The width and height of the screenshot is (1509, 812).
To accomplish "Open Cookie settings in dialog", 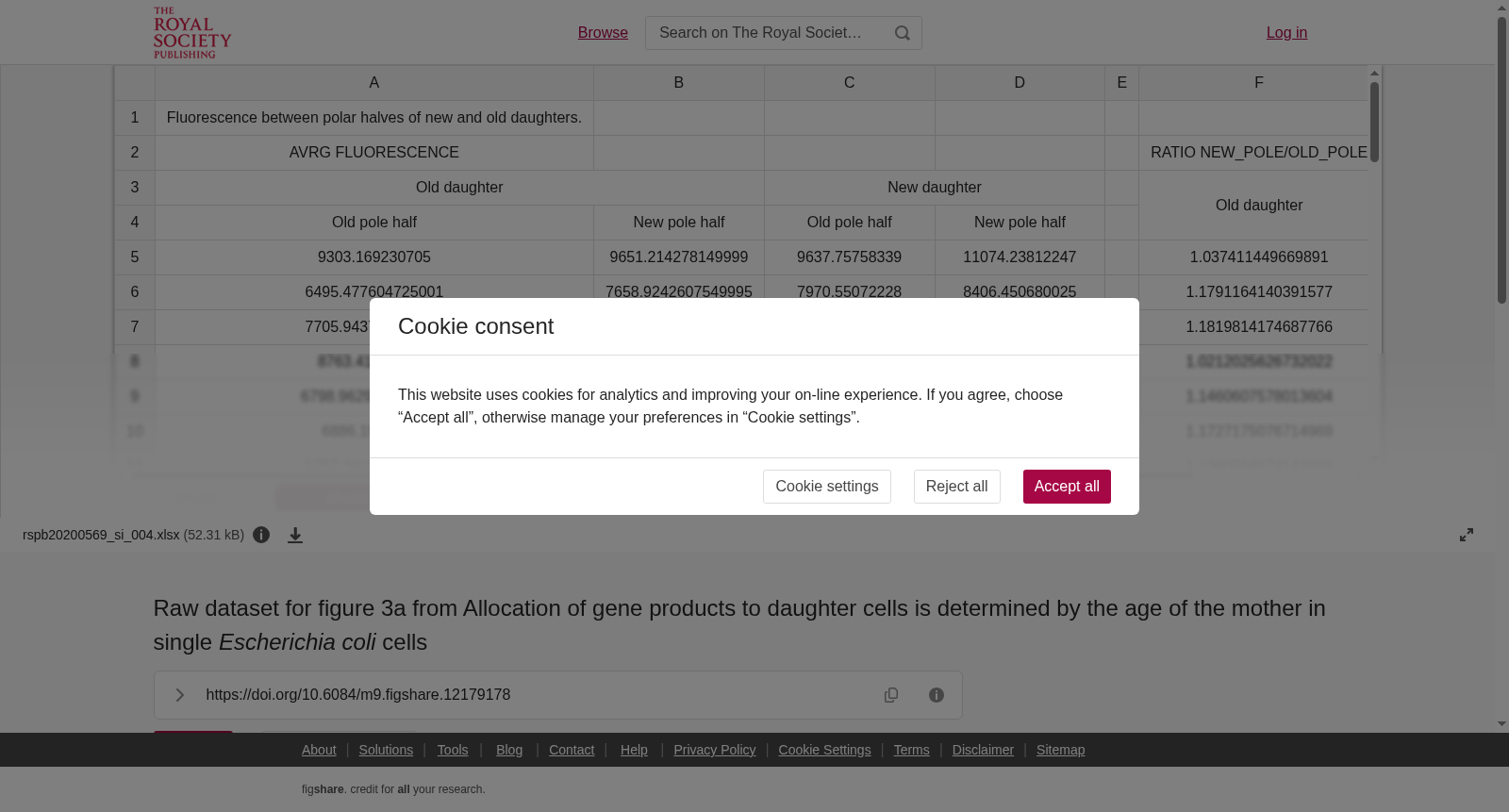I will [827, 487].
